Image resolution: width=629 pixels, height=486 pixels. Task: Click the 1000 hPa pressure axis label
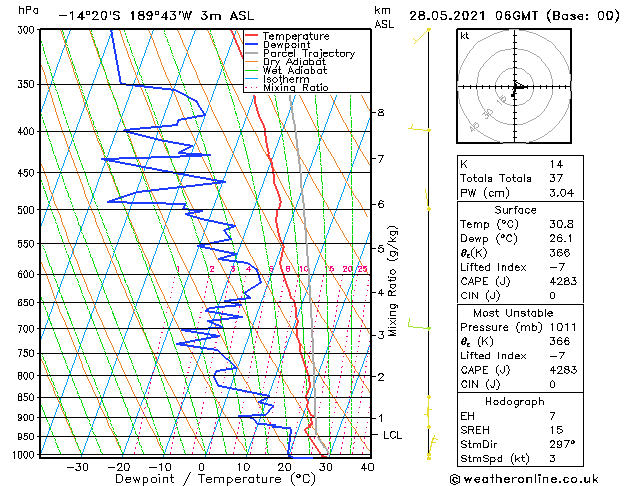coord(23,455)
